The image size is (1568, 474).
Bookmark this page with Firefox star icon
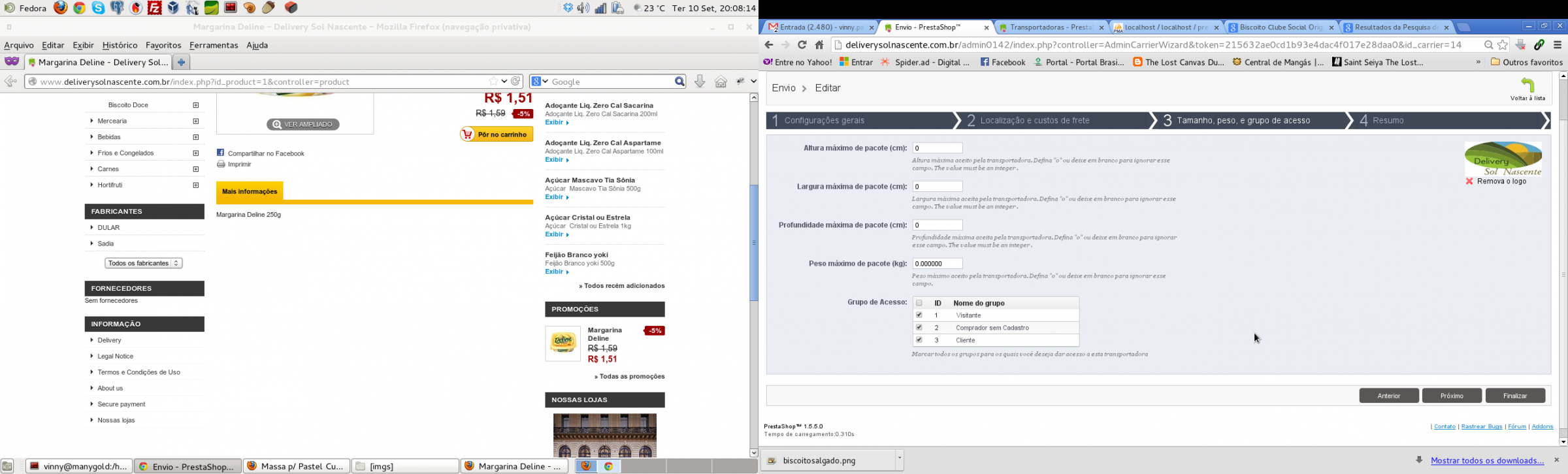coord(494,82)
